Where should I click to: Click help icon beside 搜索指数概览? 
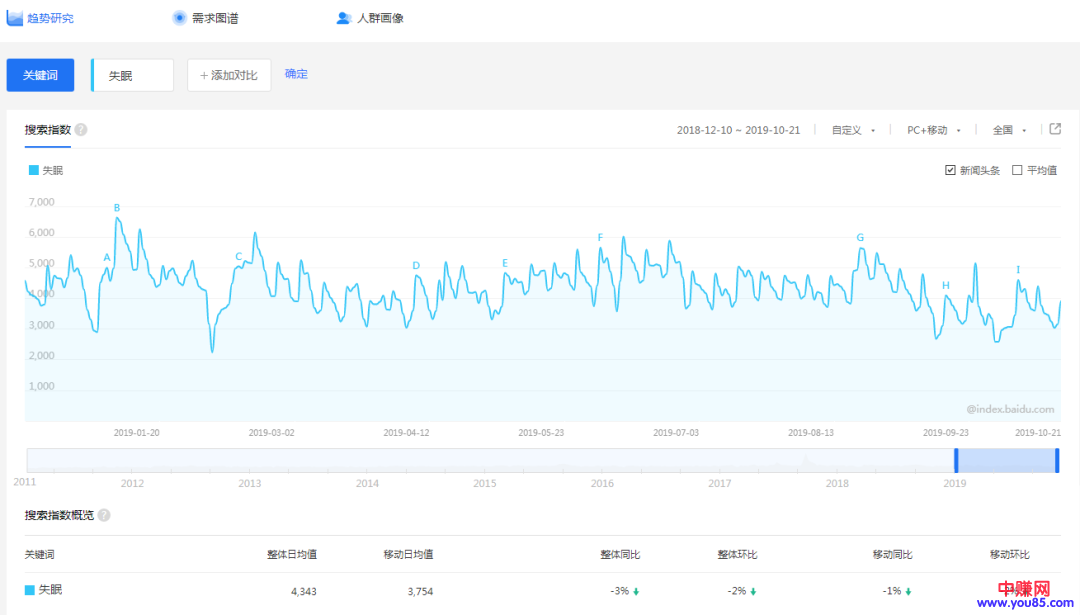104,515
